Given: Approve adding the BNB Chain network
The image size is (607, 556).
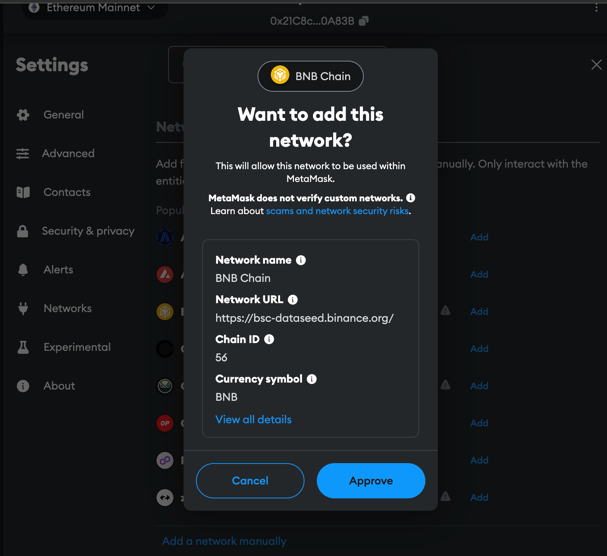Looking at the screenshot, I should (x=371, y=480).
